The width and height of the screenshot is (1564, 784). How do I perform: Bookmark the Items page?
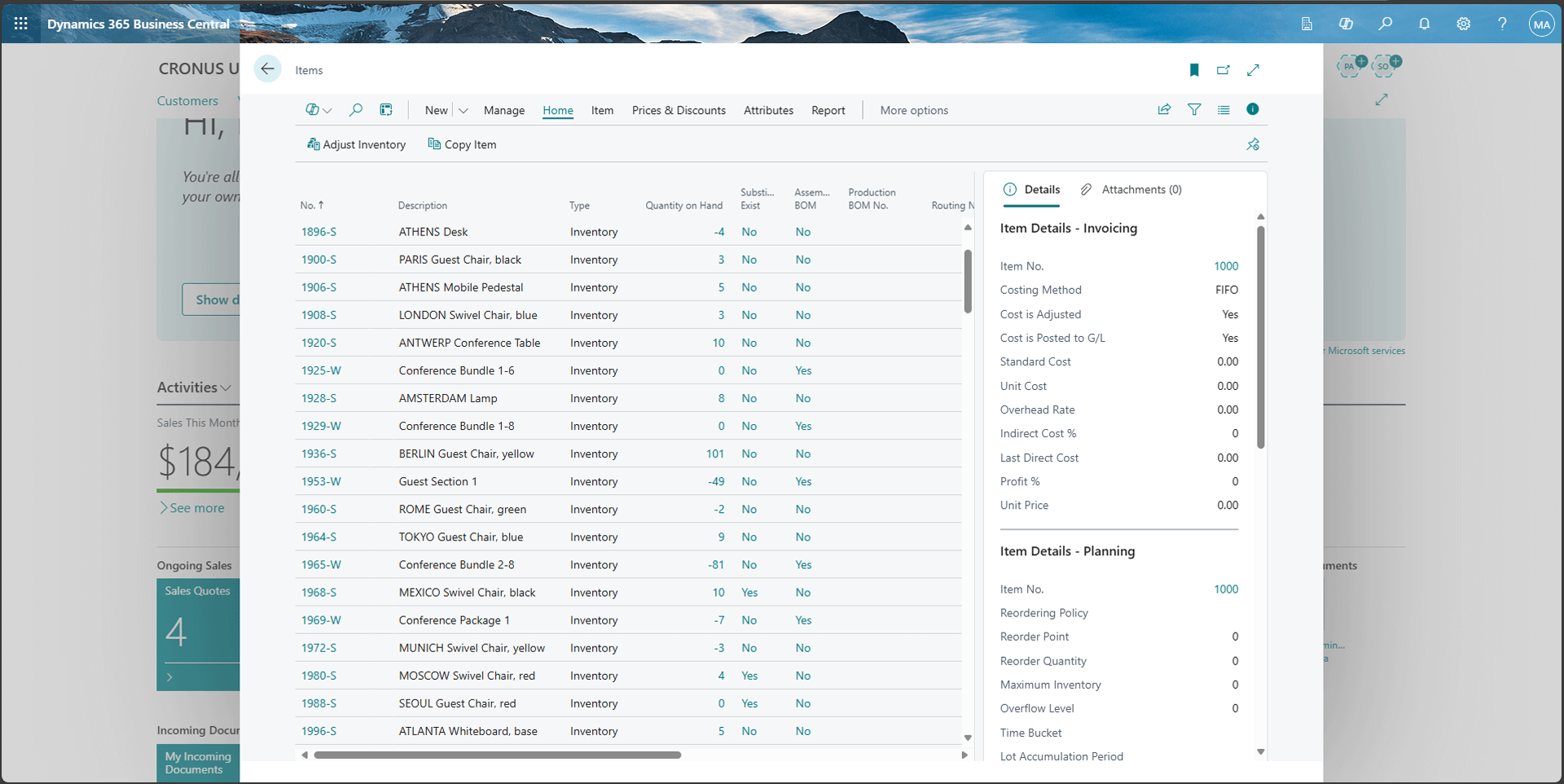point(1194,70)
